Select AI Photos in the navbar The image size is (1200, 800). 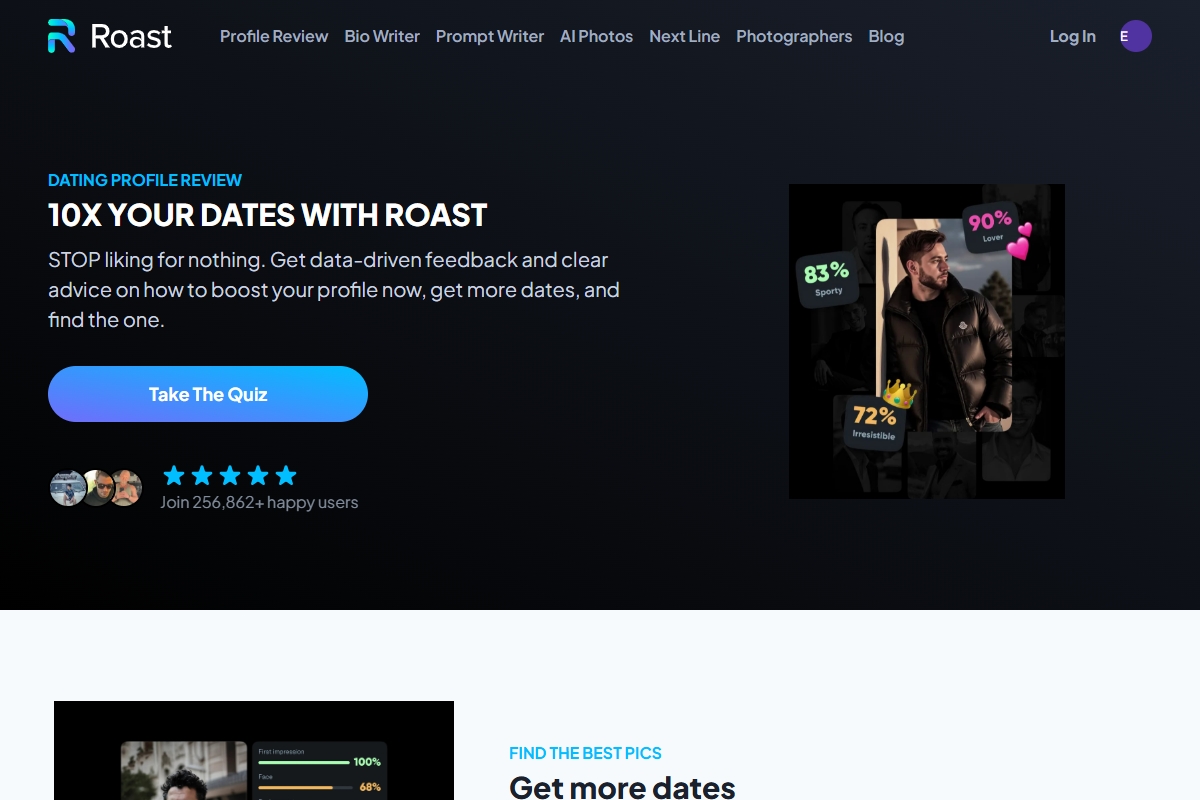596,36
